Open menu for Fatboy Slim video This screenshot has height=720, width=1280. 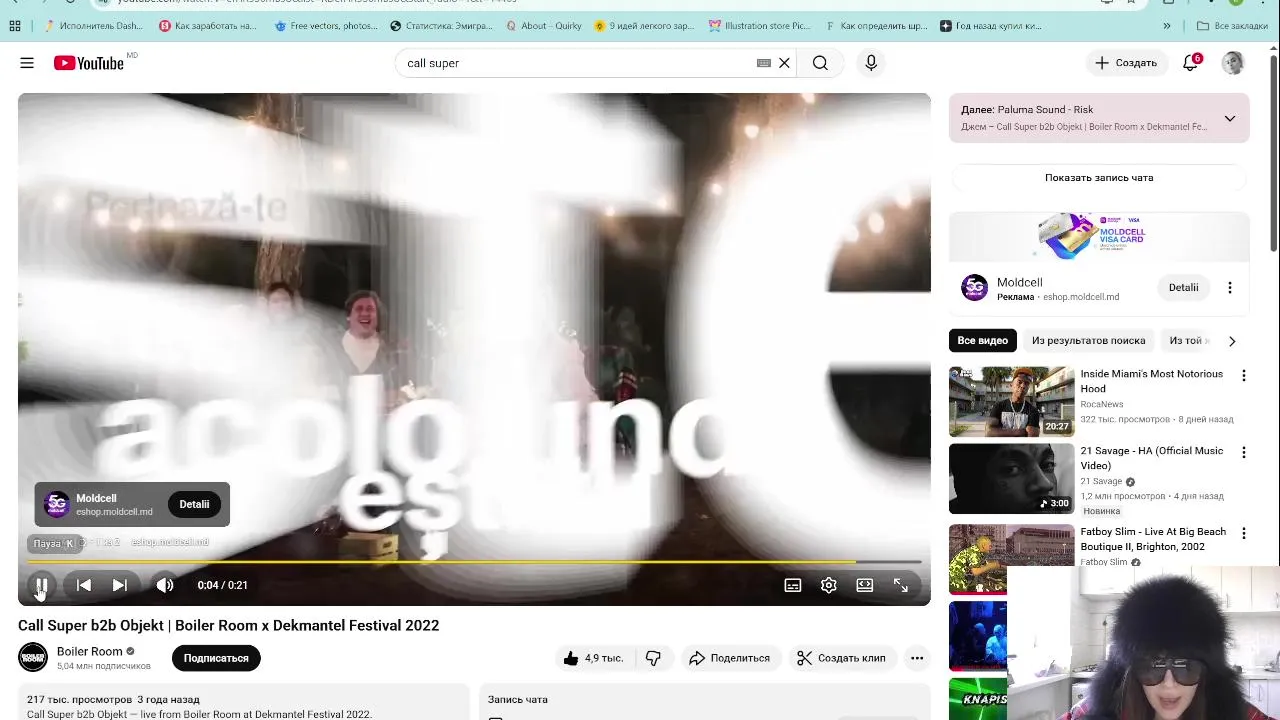1244,534
